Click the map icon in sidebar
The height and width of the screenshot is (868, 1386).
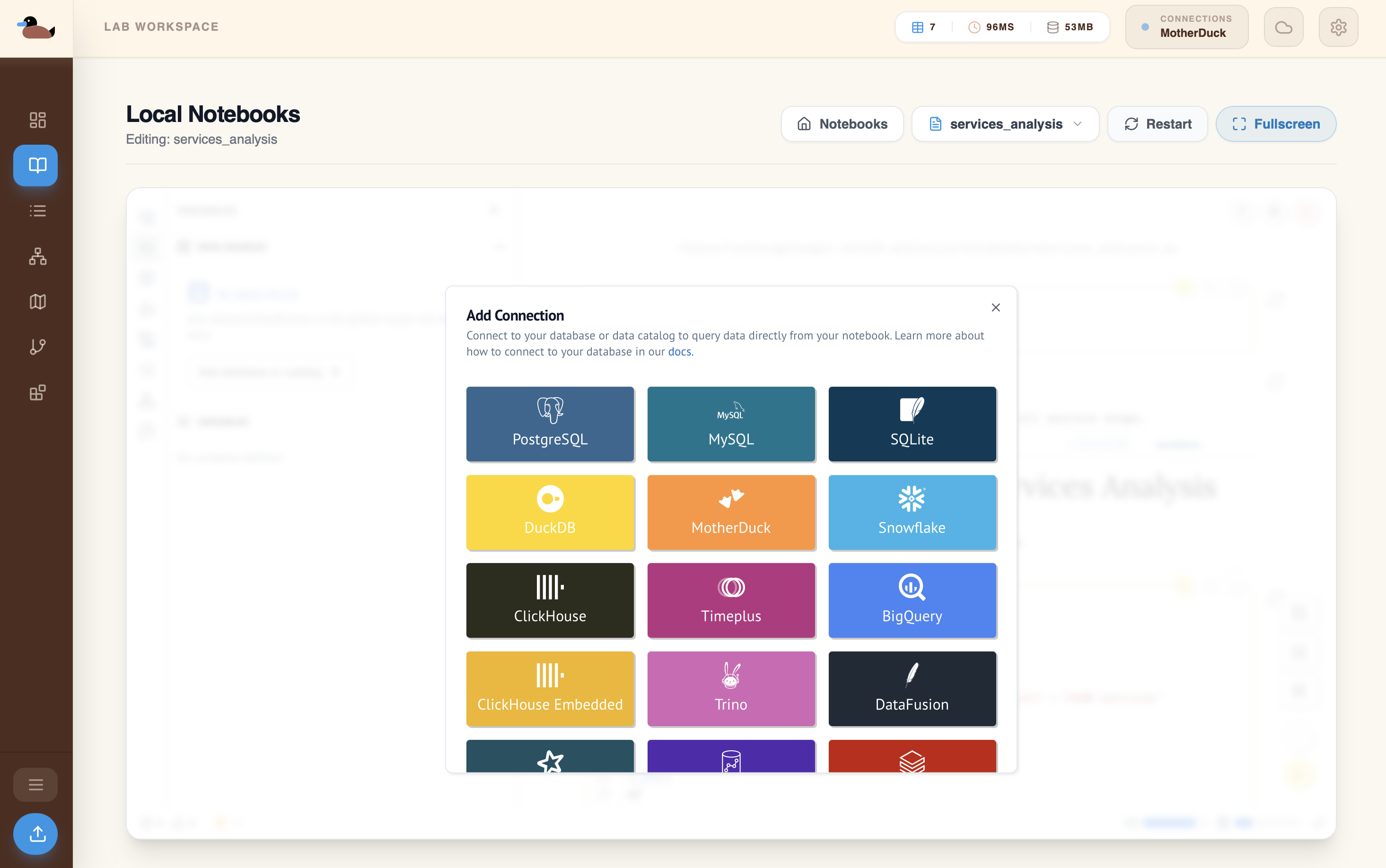37,302
